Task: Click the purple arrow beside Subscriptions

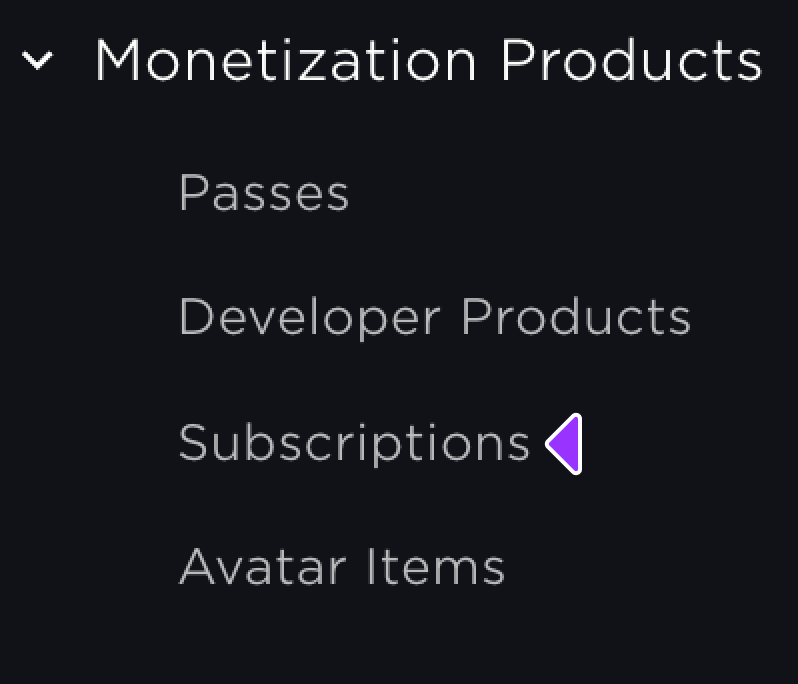Action: coord(566,443)
